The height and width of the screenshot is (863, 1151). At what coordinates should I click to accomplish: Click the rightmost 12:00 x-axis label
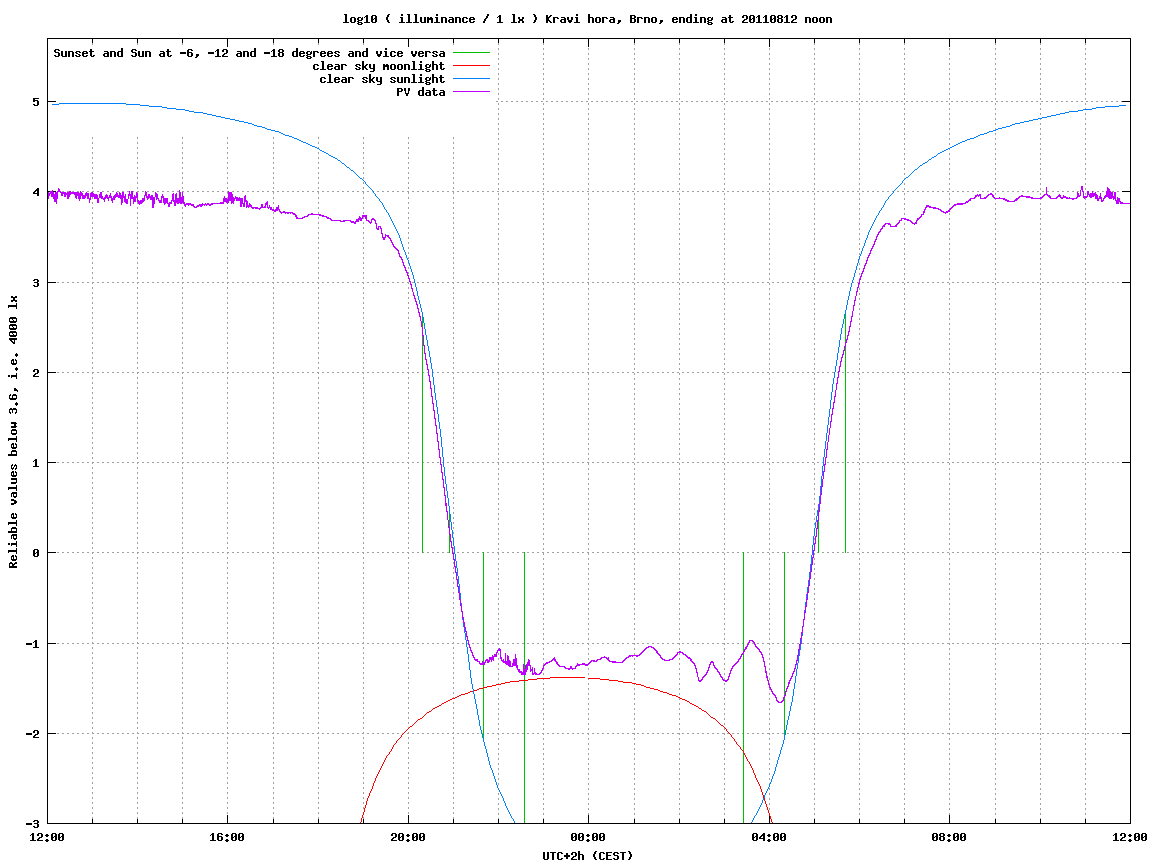pyautogui.click(x=1130, y=837)
